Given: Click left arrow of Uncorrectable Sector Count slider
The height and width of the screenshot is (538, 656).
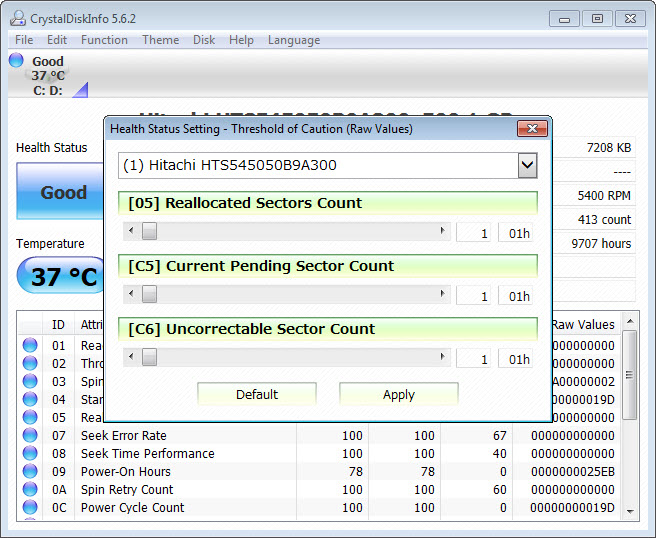Looking at the screenshot, I should (131, 357).
